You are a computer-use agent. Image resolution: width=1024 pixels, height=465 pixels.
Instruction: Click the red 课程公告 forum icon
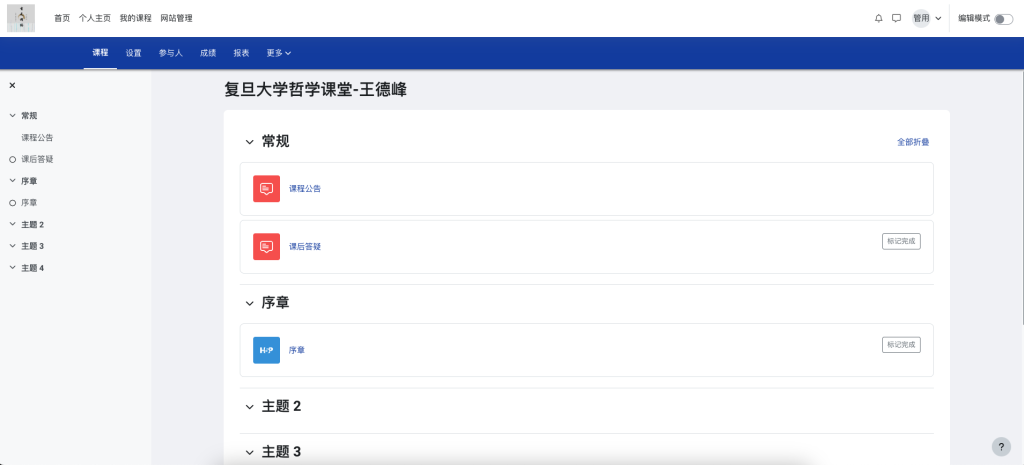pyautogui.click(x=266, y=189)
